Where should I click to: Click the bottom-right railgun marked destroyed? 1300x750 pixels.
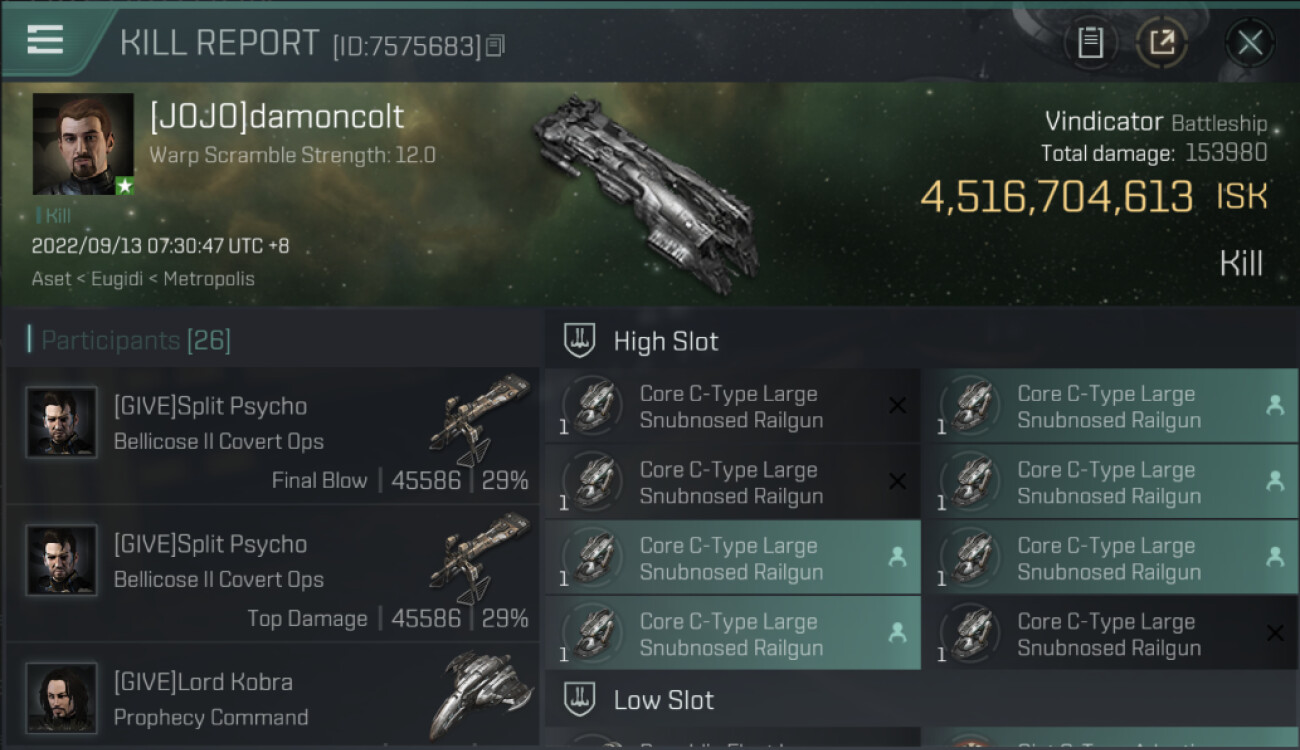[1110, 634]
